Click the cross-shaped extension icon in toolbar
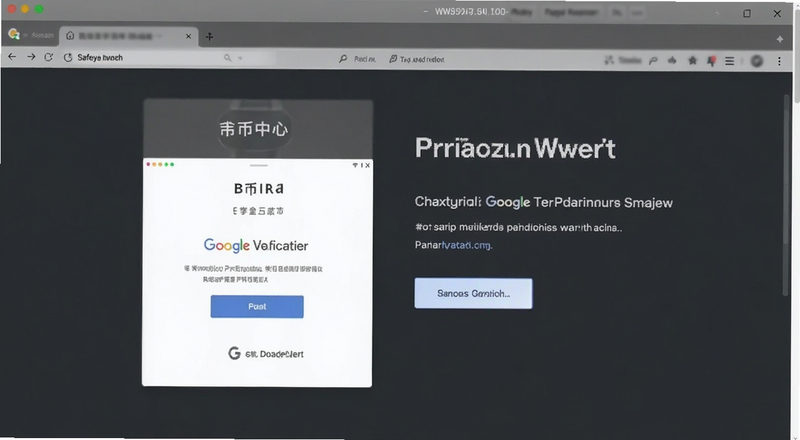The height and width of the screenshot is (440, 800). pyautogui.click(x=609, y=60)
